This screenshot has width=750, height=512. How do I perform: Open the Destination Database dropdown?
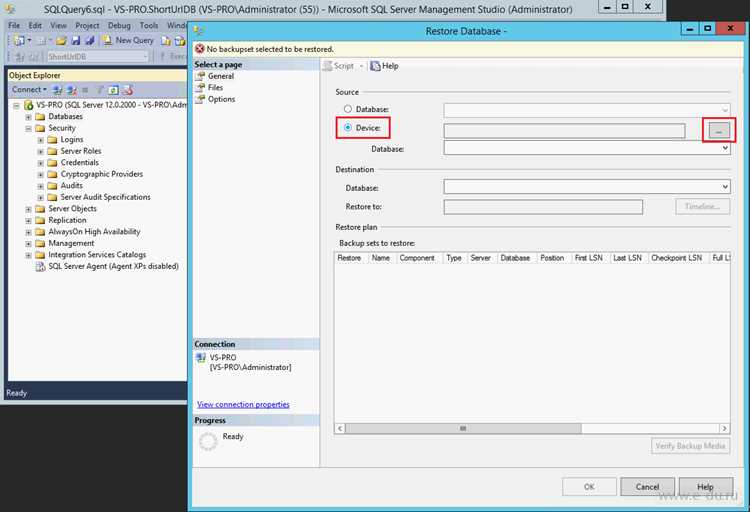(587, 187)
